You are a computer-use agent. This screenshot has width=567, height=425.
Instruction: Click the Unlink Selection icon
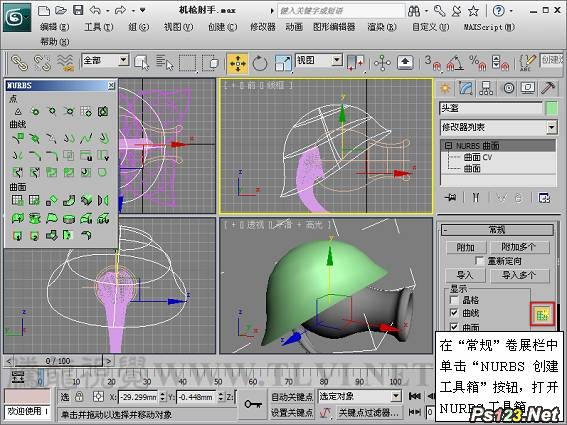[42, 63]
